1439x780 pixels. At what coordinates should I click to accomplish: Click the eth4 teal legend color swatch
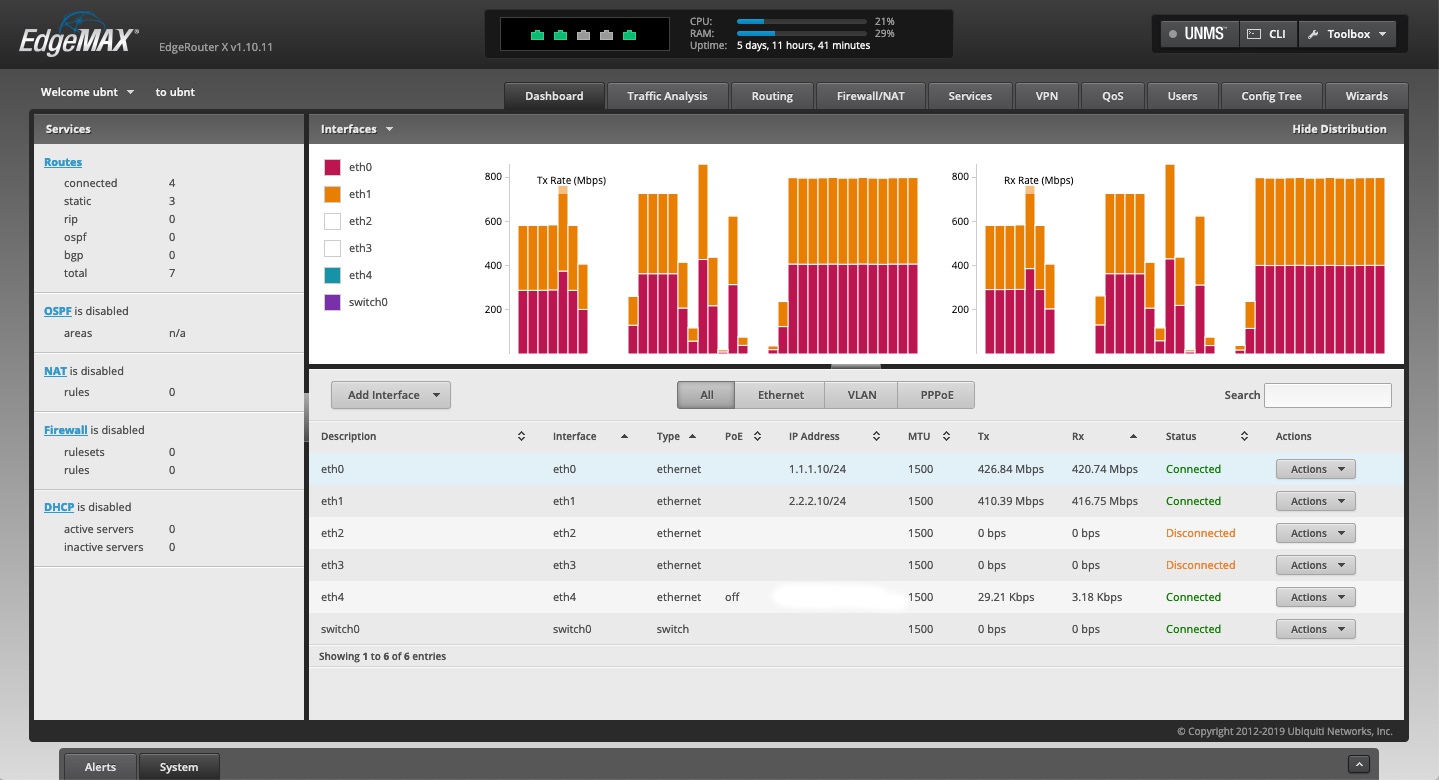tap(332, 275)
